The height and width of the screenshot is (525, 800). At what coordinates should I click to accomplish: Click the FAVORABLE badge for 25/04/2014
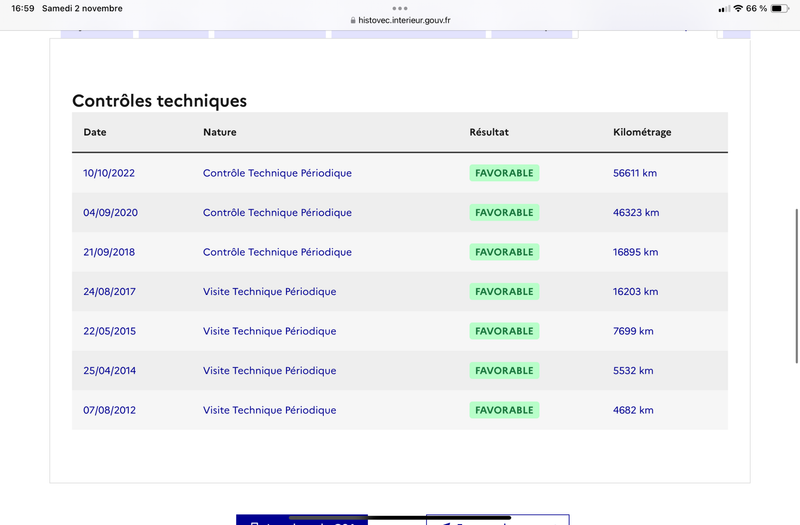click(504, 371)
